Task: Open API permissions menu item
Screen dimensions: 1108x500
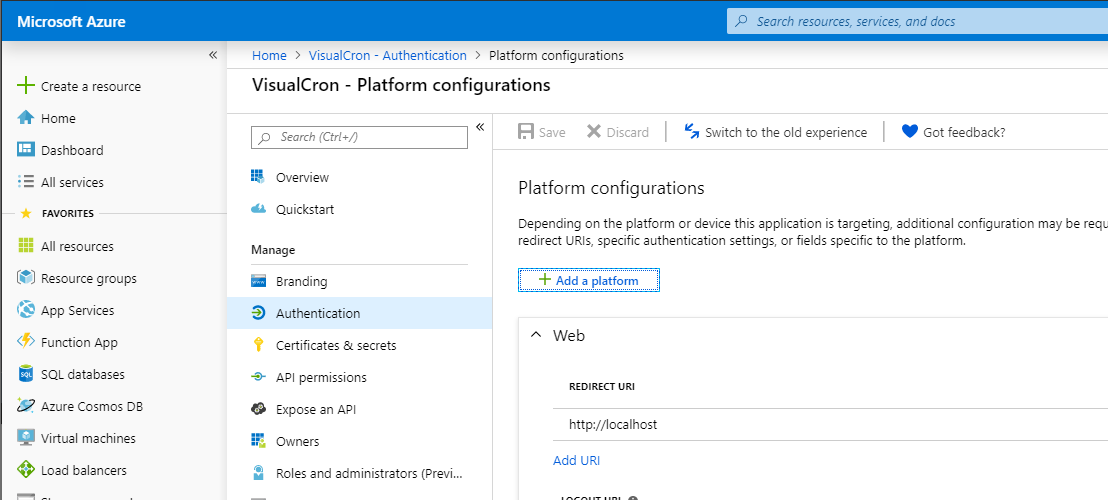Action: pos(321,377)
